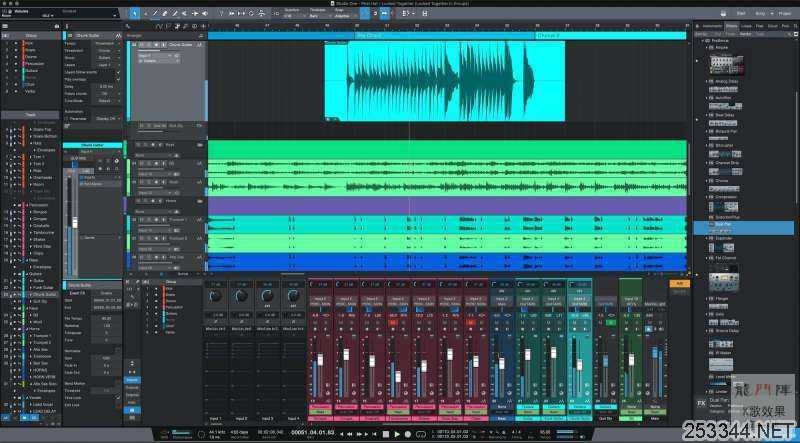The height and width of the screenshot is (443, 800).
Task: Select the Arrow tool
Action: 134,13
